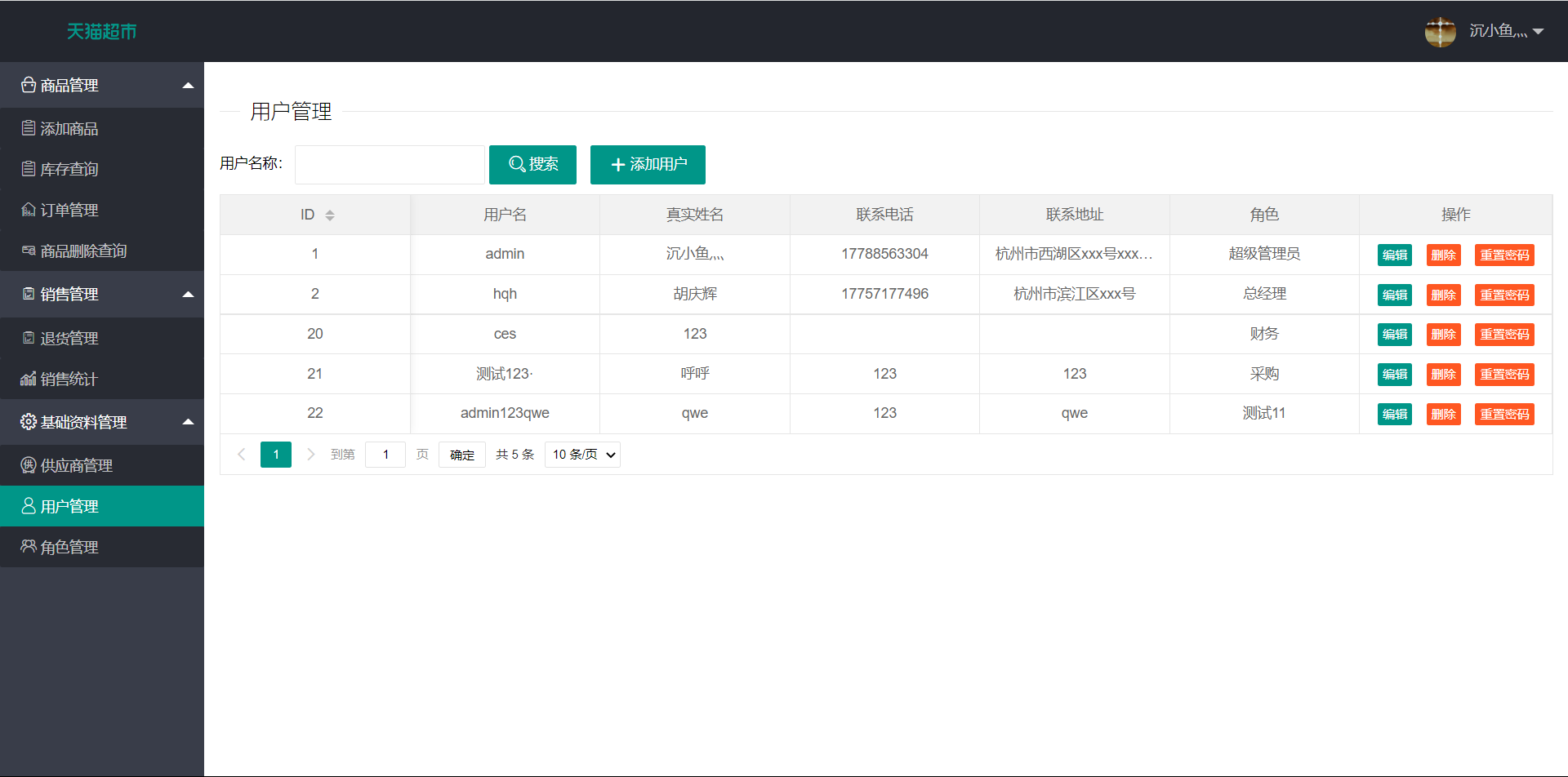Click the 订单管理 sidebar icon
The height and width of the screenshot is (777, 1568).
tap(29, 210)
